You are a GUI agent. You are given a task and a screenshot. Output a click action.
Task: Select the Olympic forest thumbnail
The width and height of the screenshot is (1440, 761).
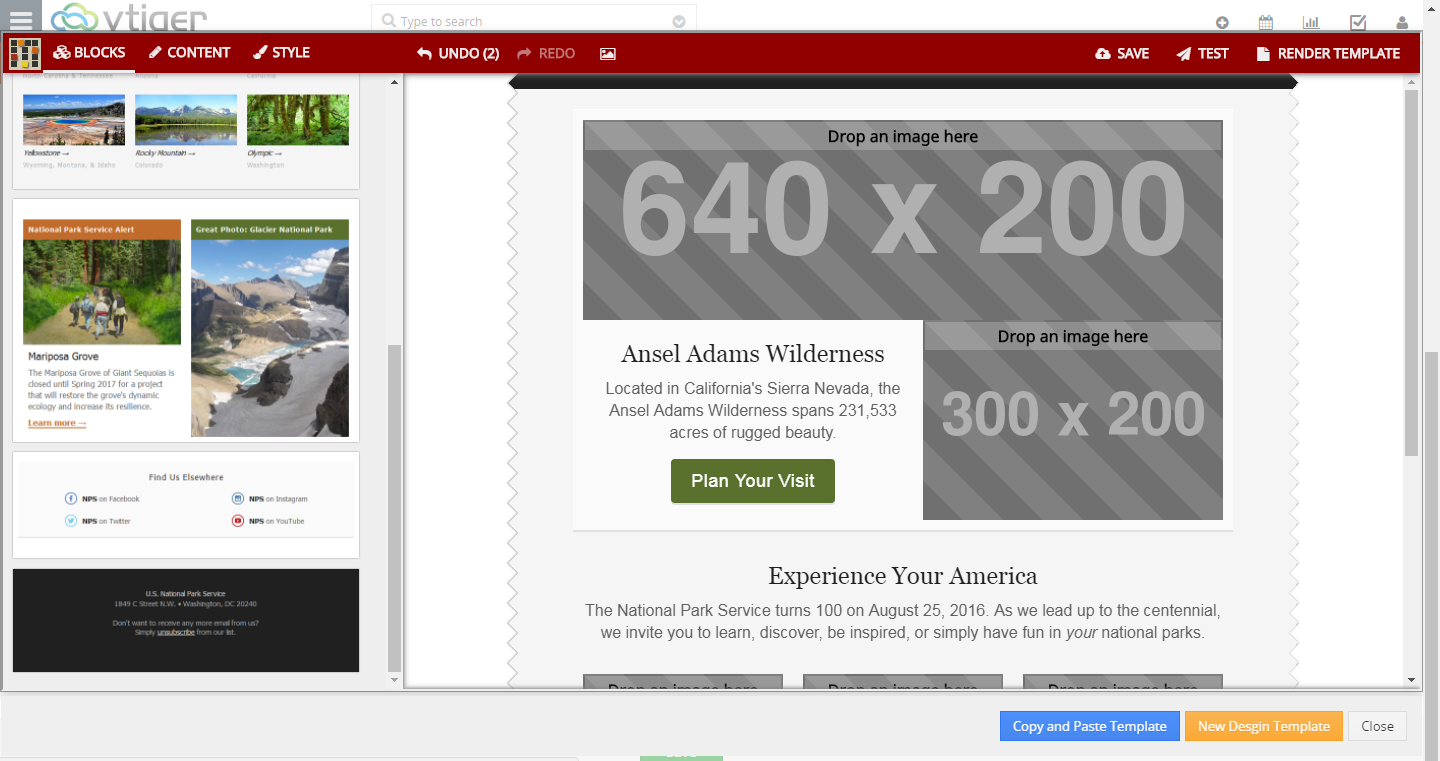click(298, 120)
